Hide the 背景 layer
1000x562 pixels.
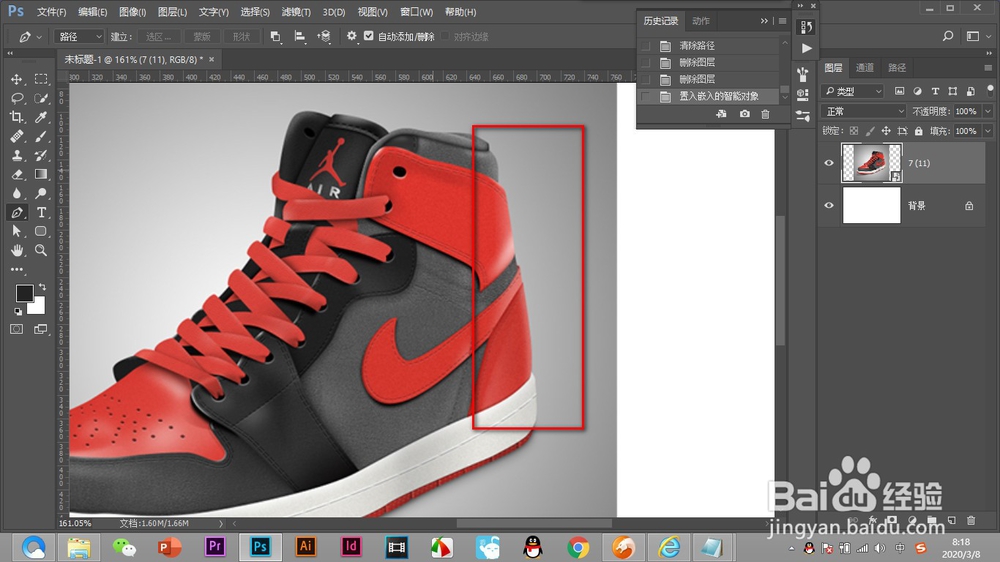[829, 205]
